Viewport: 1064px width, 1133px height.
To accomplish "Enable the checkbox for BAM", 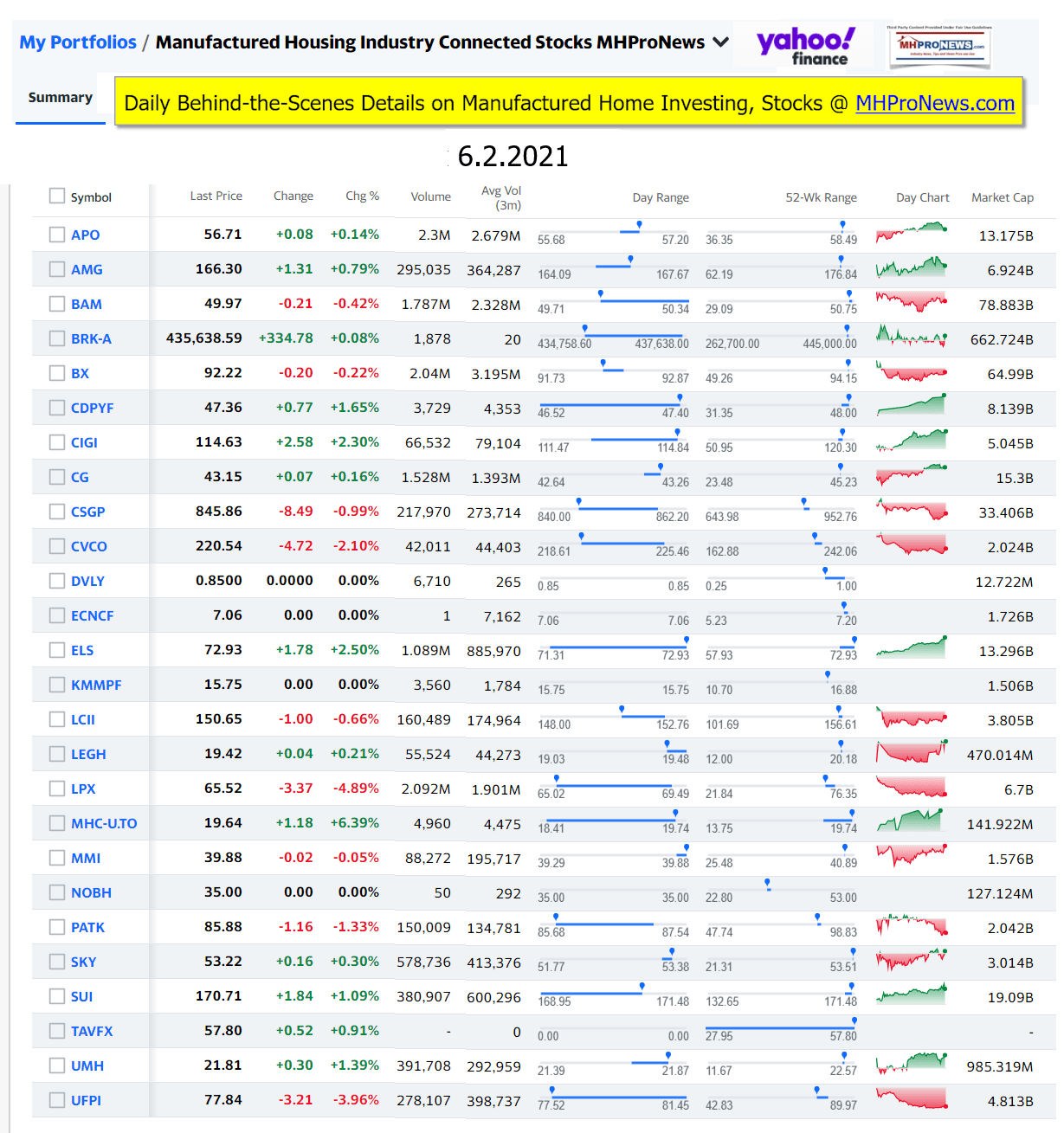I will 57,304.
